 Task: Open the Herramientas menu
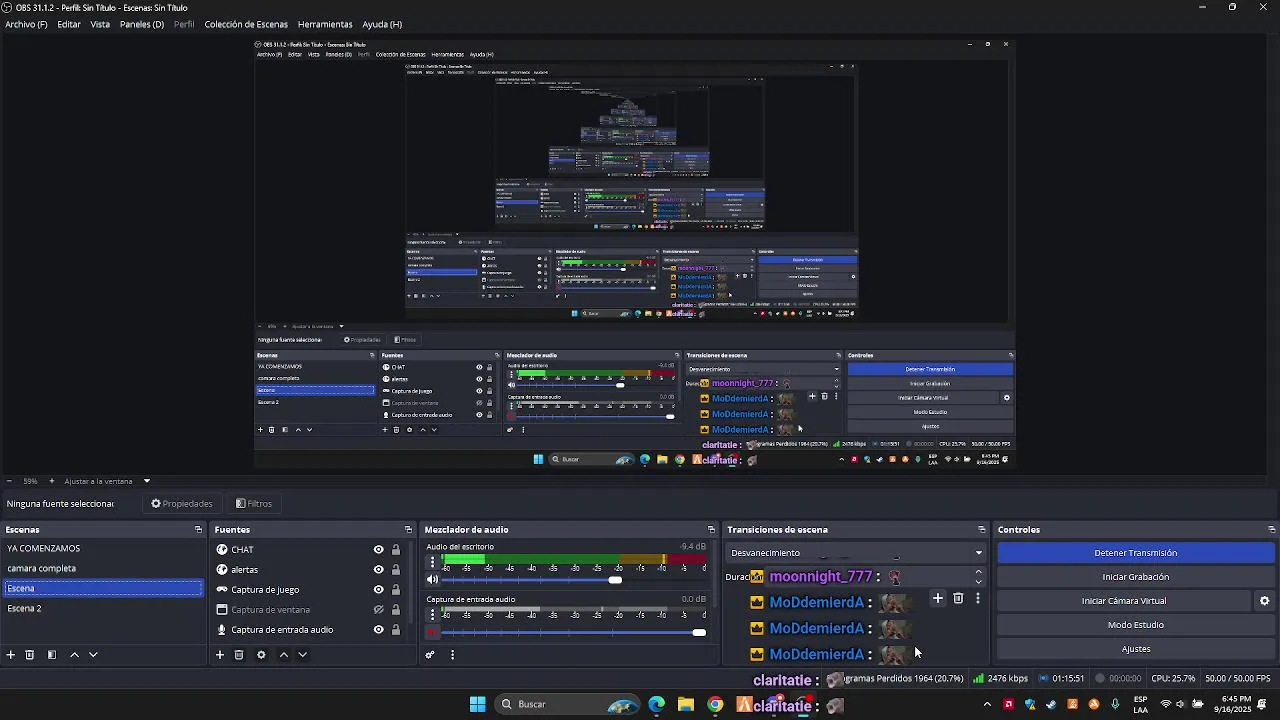click(x=325, y=24)
